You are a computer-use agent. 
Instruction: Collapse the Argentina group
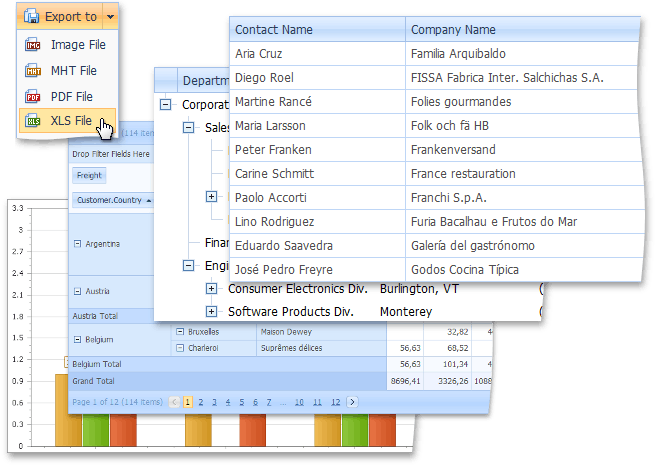click(x=78, y=243)
